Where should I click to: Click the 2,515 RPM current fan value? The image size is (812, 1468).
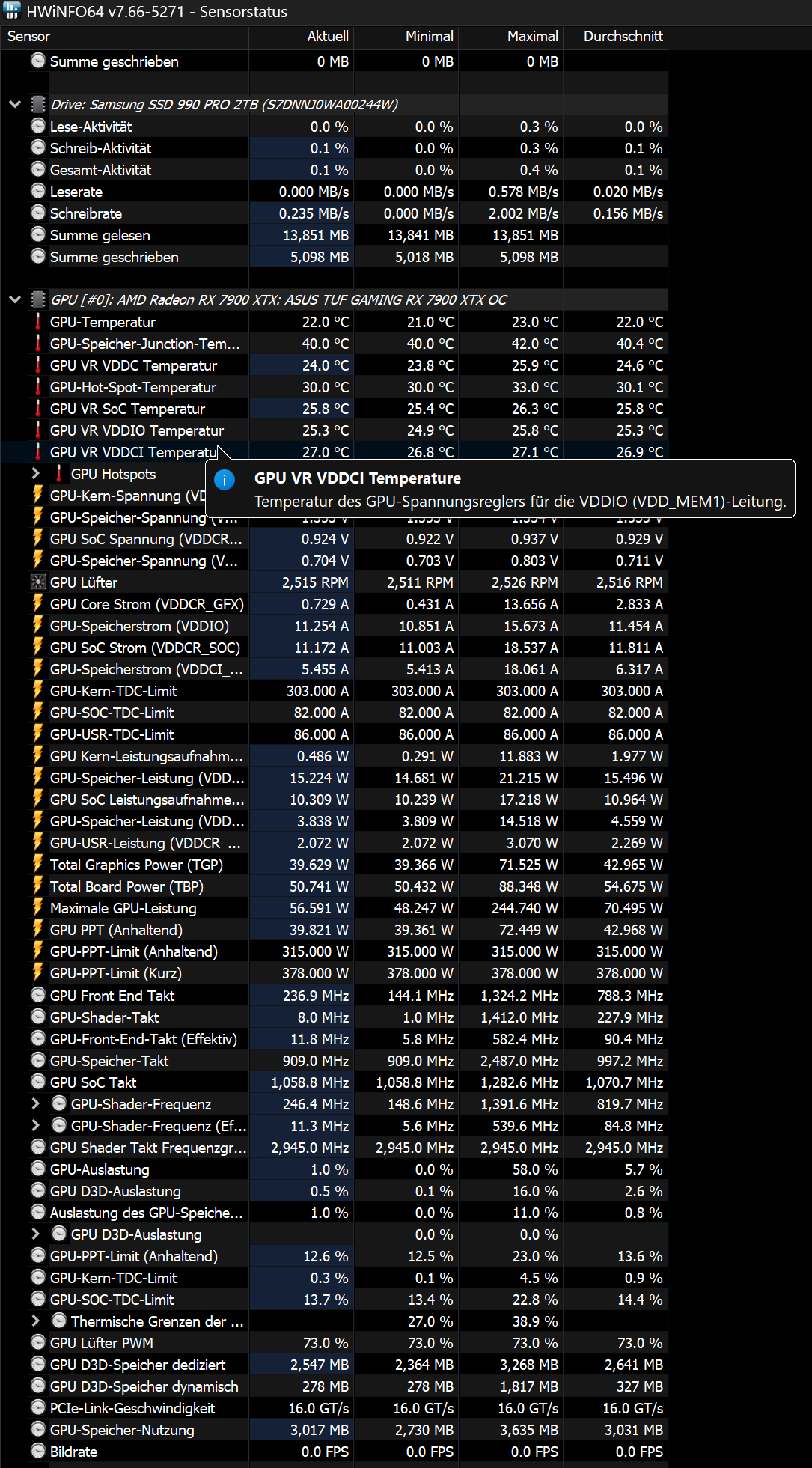(x=315, y=582)
